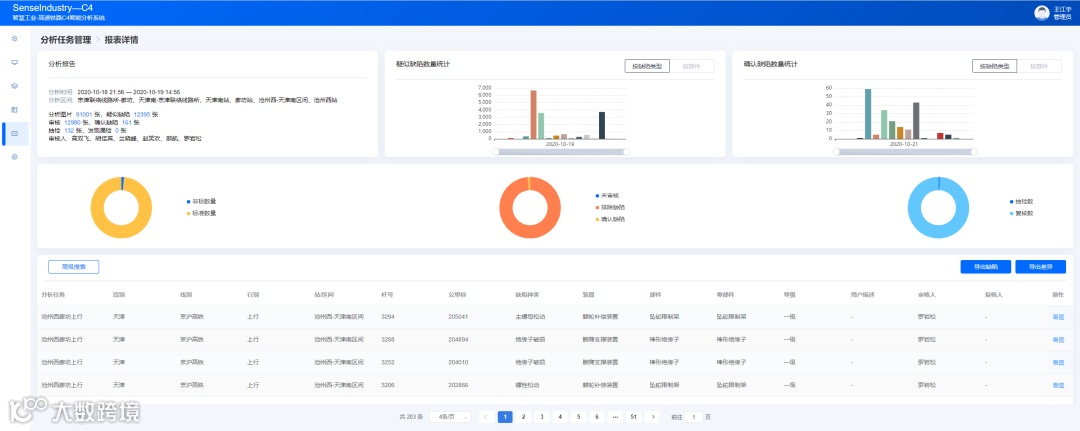
Task: Select page 6 in pagination
Action: click(x=597, y=417)
